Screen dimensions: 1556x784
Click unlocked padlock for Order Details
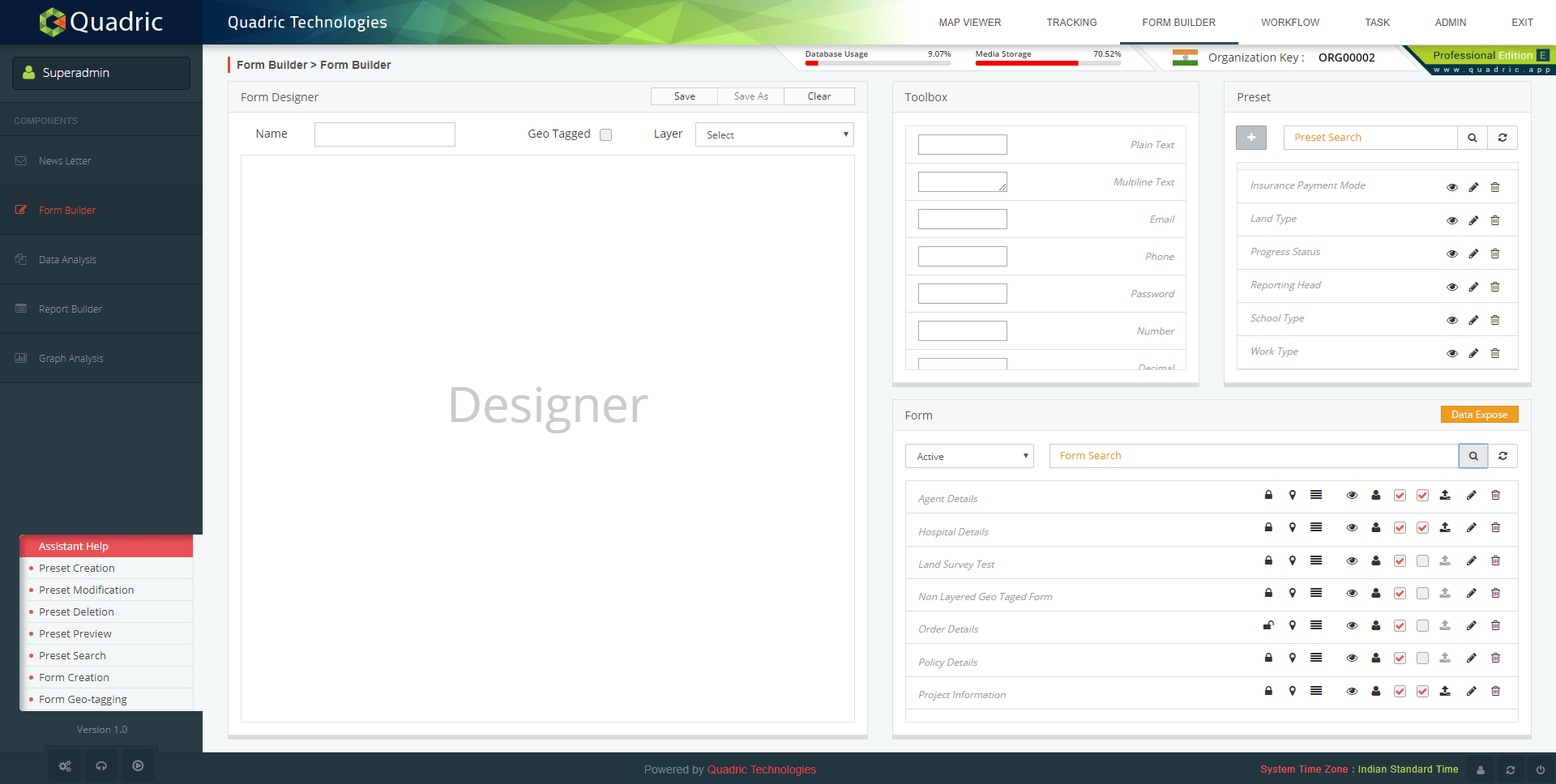point(1268,625)
